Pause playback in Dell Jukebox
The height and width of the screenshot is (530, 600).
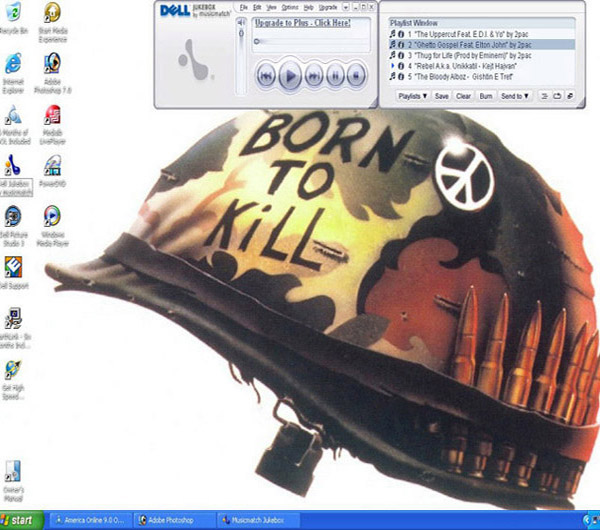[x=335, y=76]
